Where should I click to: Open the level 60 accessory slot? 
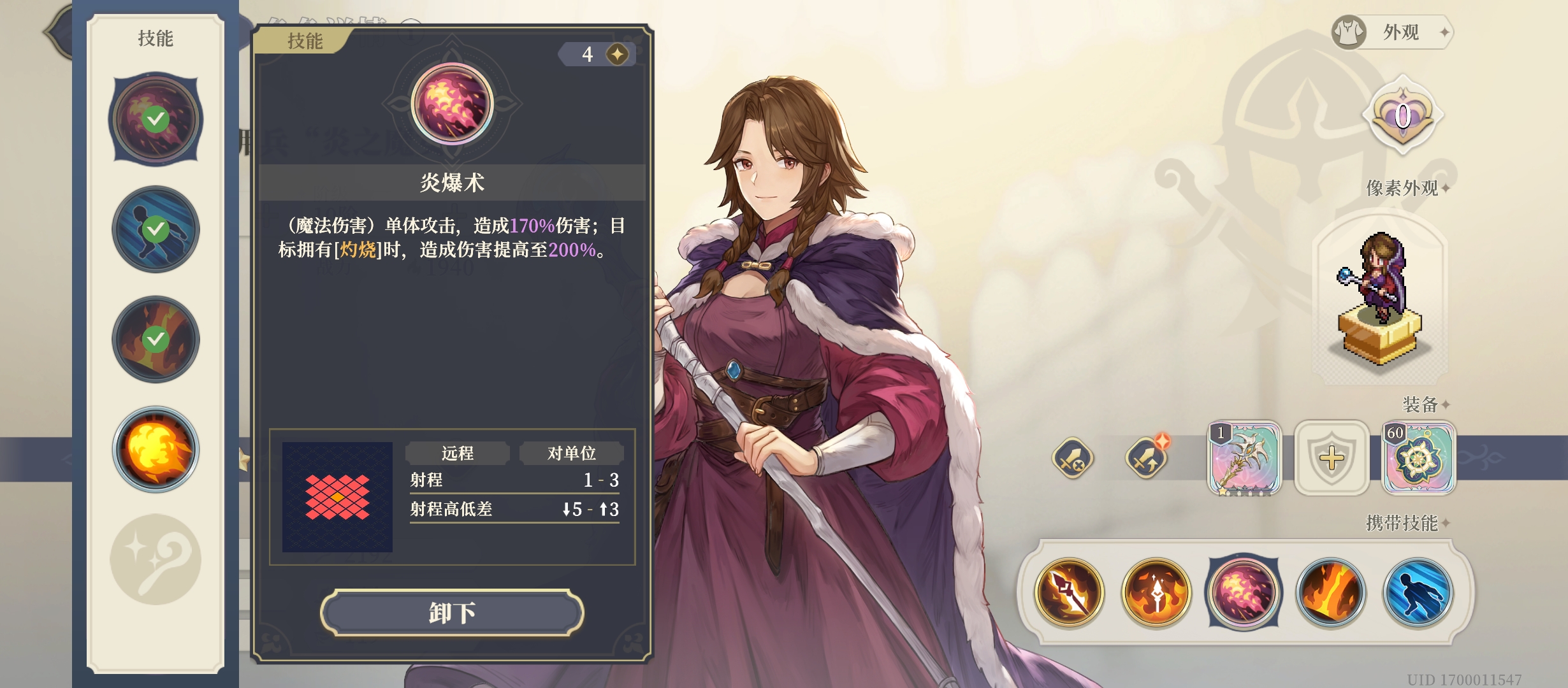1418,458
